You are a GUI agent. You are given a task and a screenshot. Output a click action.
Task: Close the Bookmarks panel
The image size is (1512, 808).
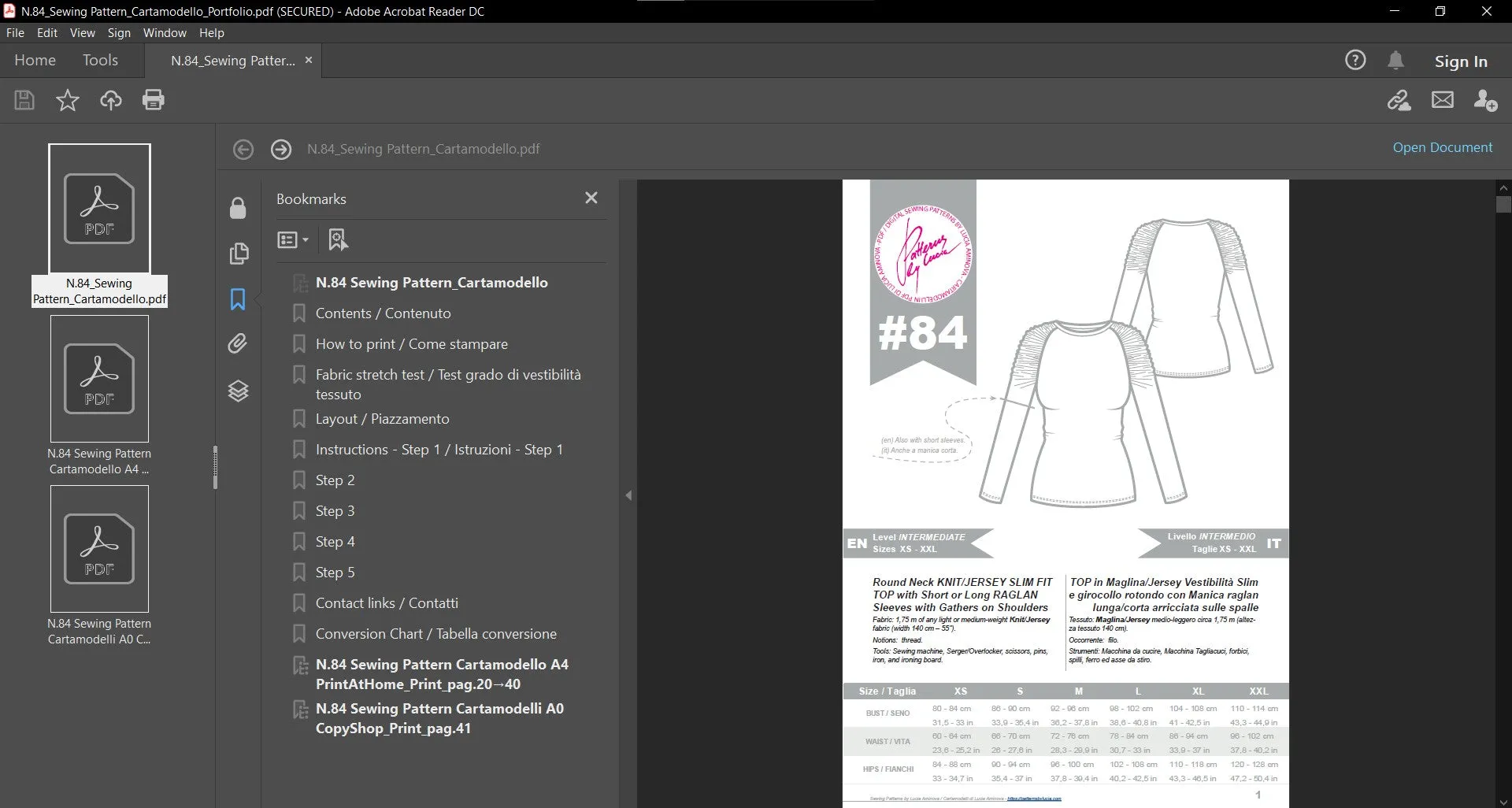point(591,198)
